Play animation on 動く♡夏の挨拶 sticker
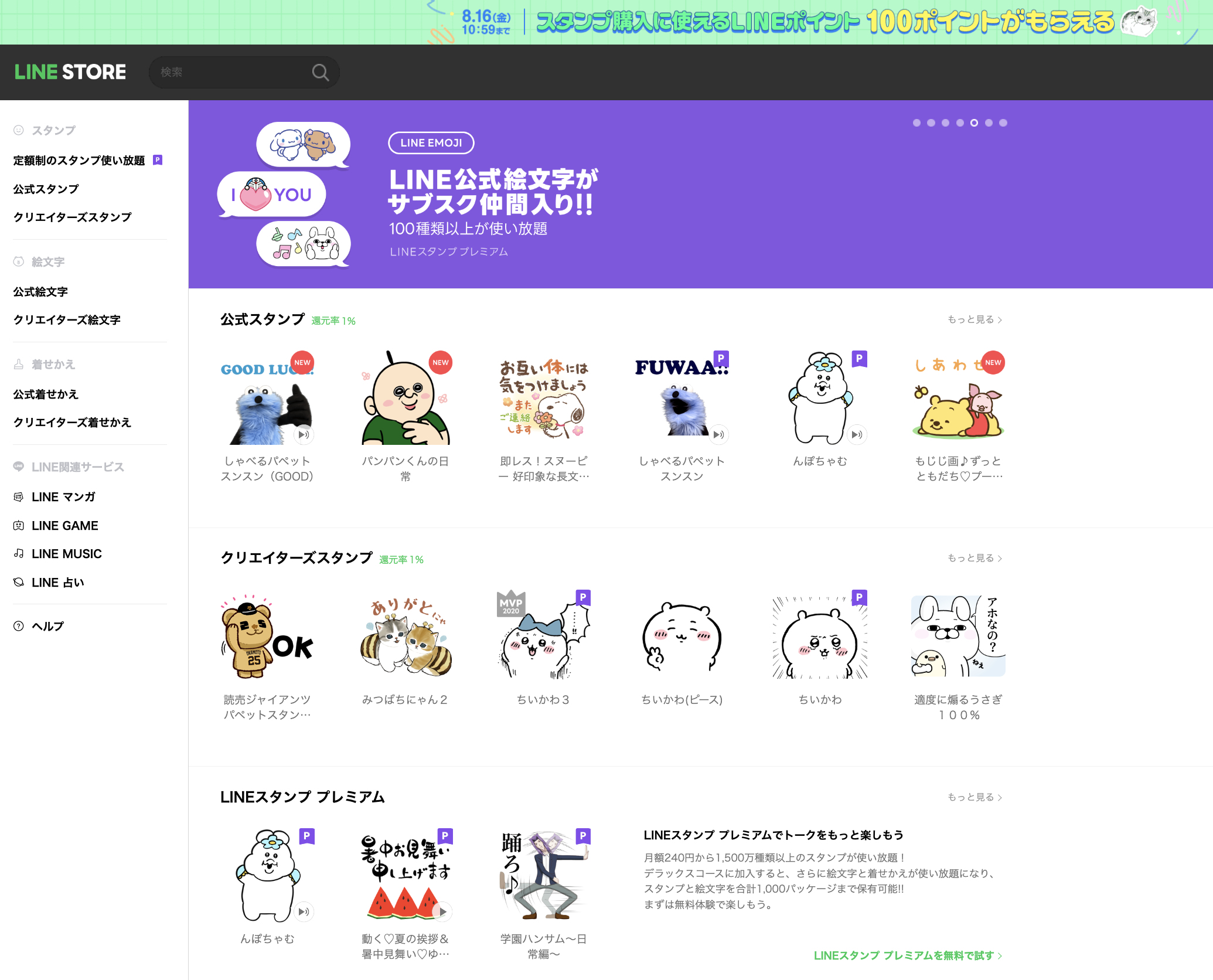This screenshot has width=1213, height=980. [x=442, y=911]
